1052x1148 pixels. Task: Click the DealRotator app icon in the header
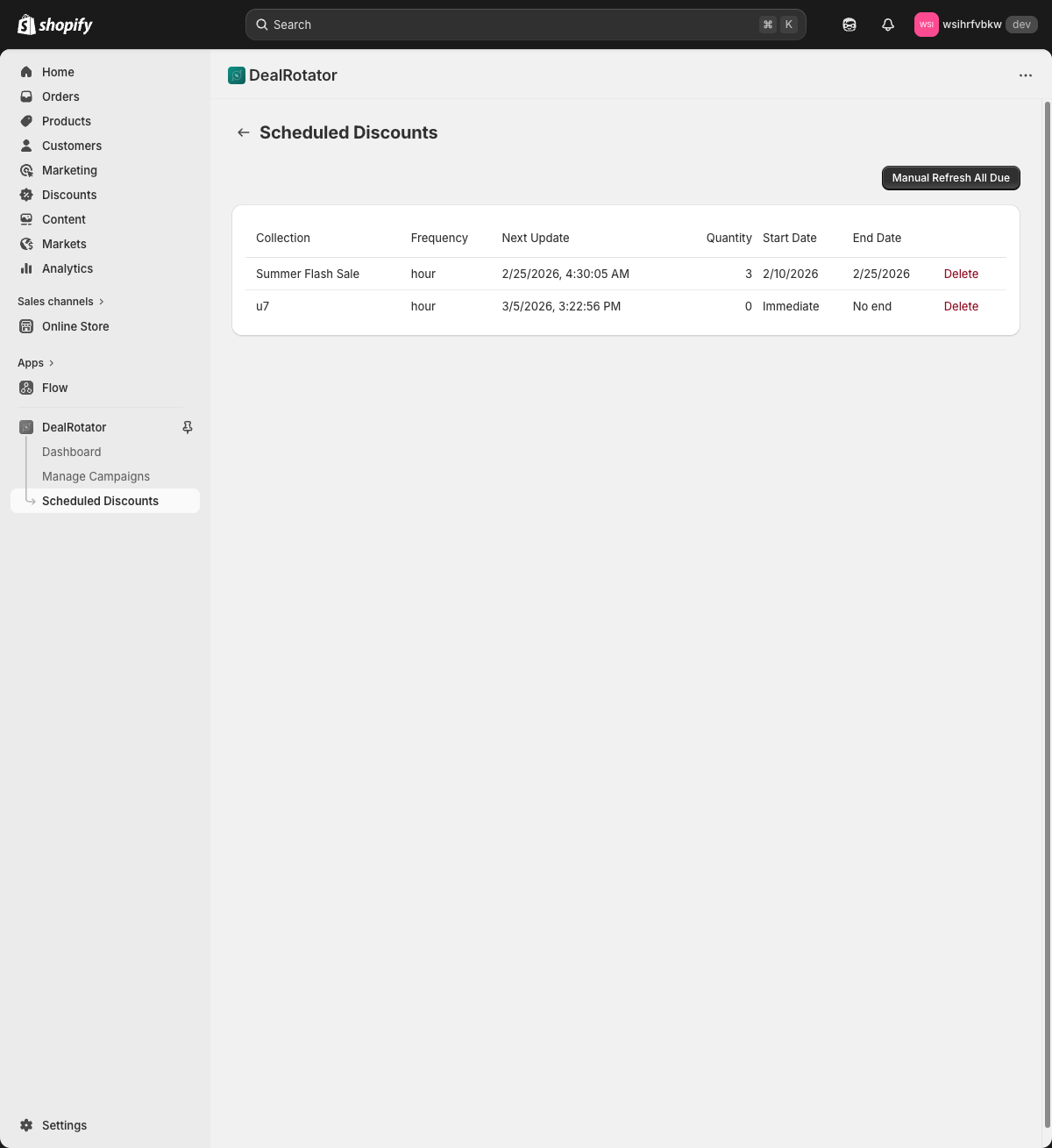pyautogui.click(x=237, y=75)
